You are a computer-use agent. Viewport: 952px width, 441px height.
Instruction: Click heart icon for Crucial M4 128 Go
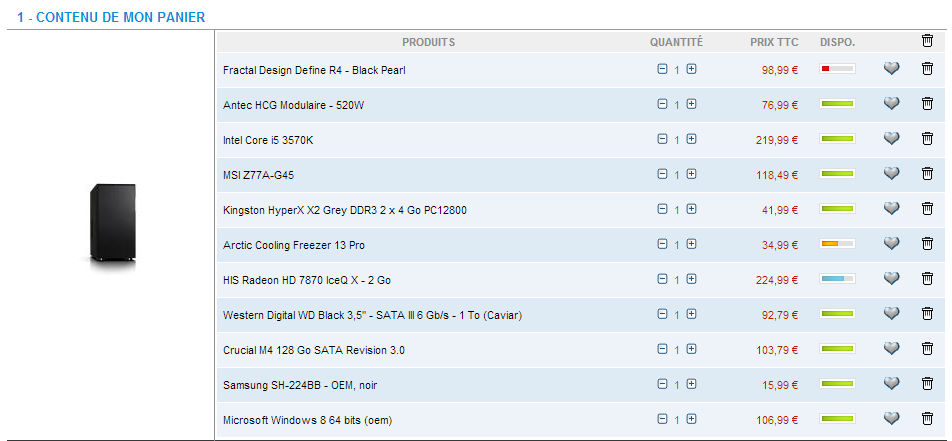892,349
